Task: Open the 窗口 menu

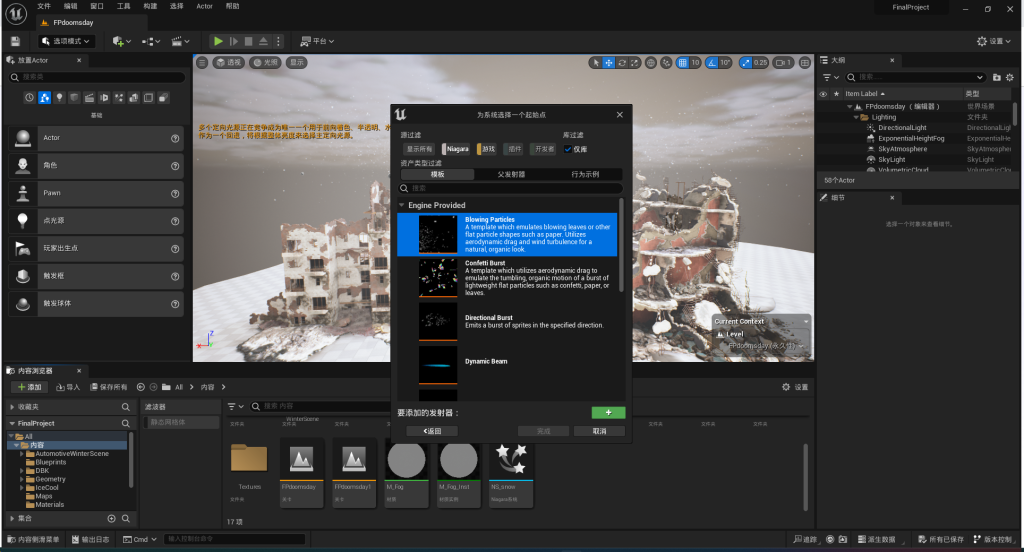Action: coord(97,7)
